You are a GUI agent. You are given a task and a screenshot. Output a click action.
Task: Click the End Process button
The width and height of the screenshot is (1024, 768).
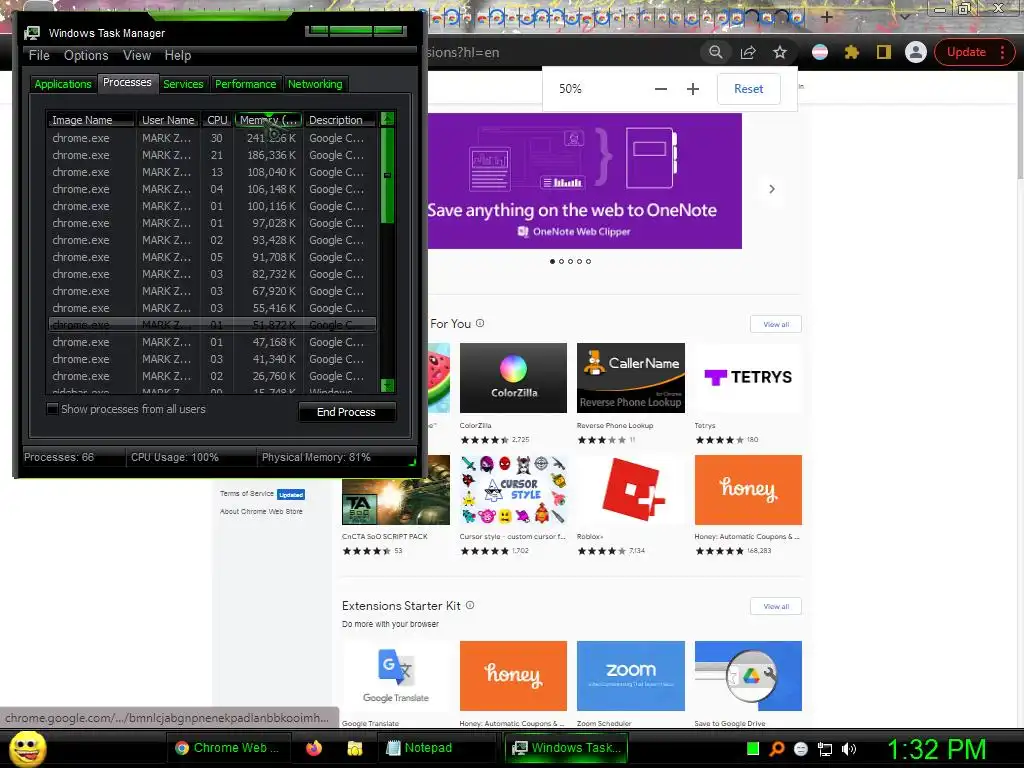tap(347, 412)
